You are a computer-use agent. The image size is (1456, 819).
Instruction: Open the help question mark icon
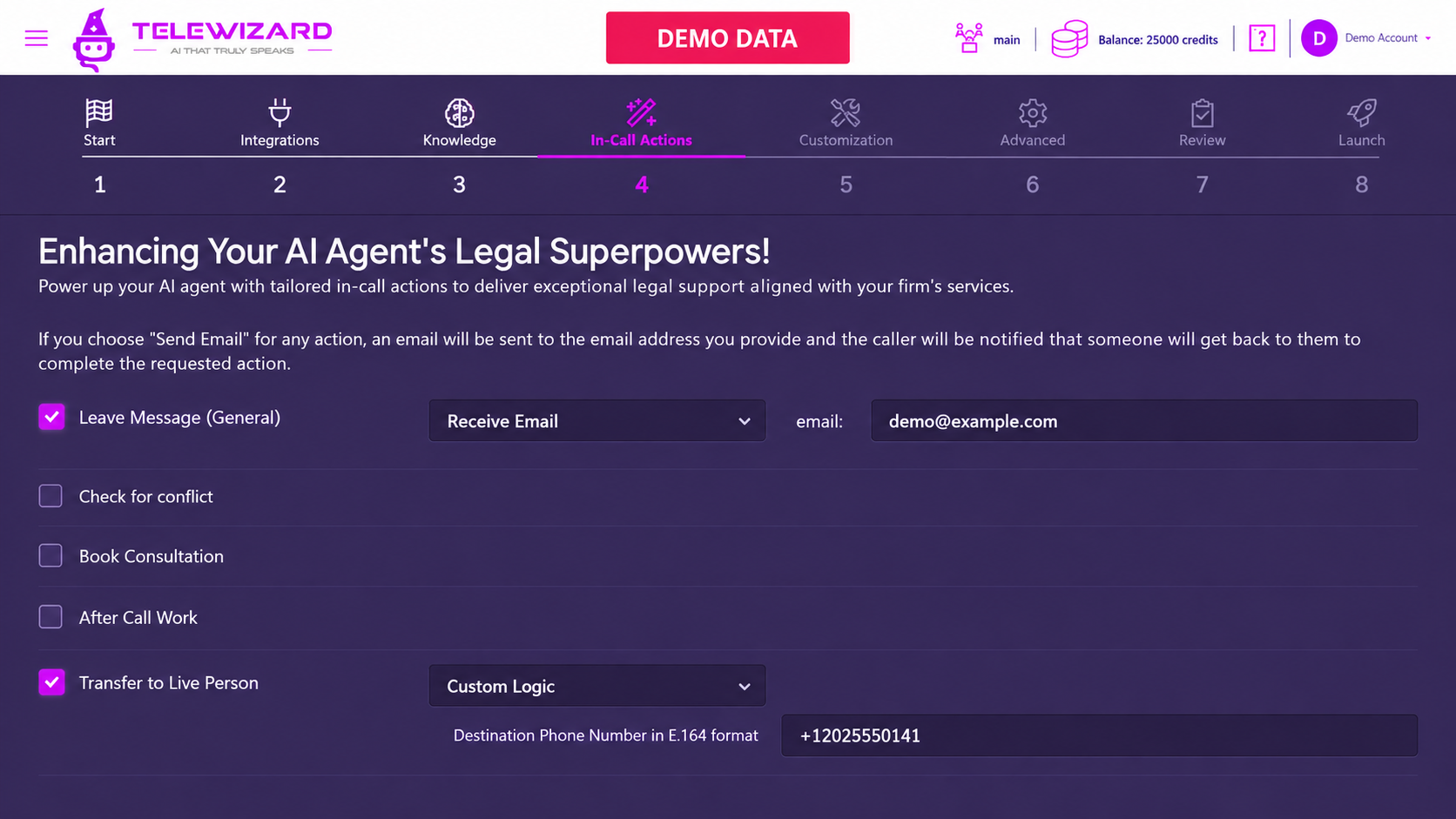(x=1262, y=38)
